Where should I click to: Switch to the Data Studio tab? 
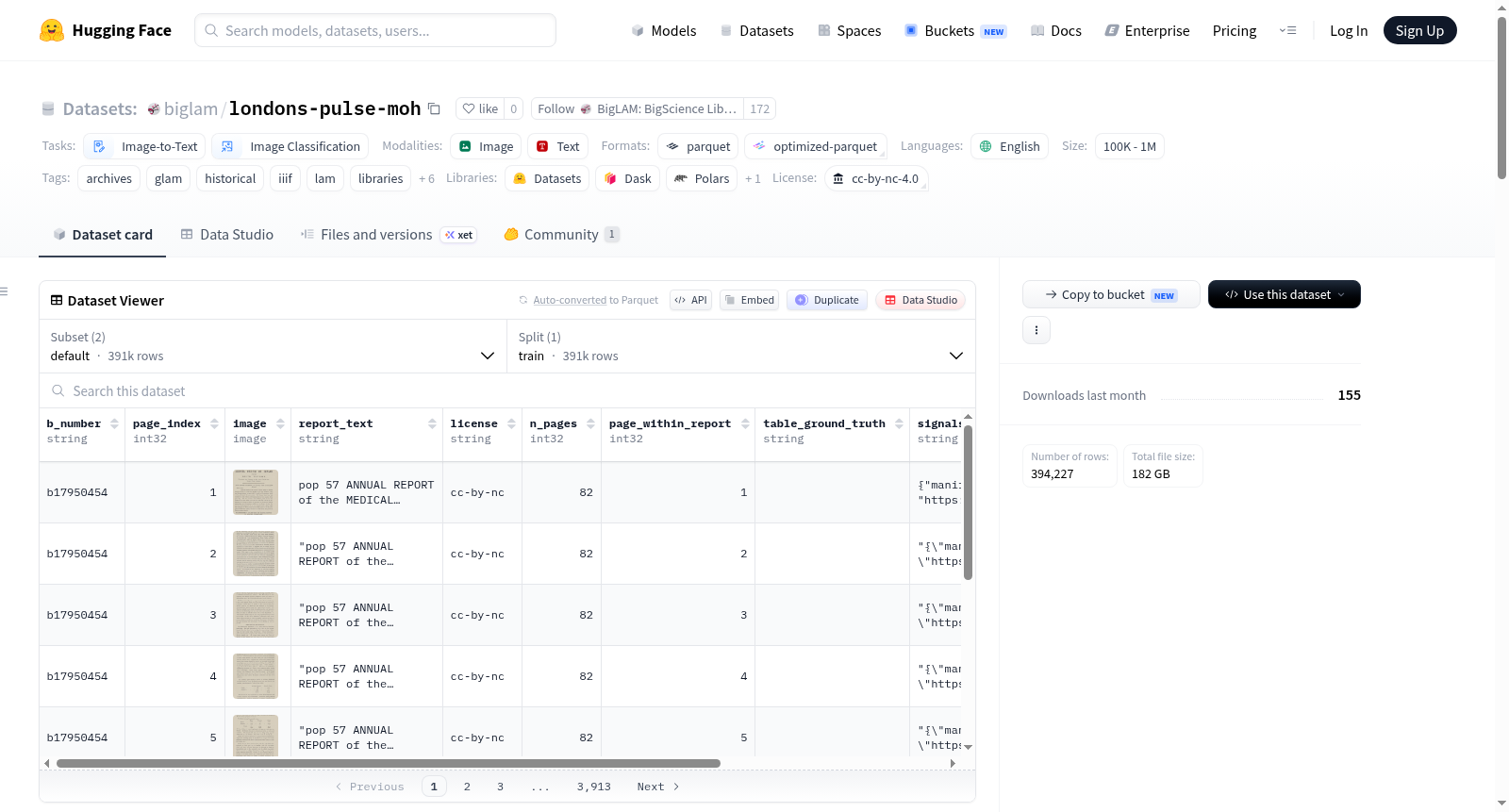pyautogui.click(x=226, y=235)
